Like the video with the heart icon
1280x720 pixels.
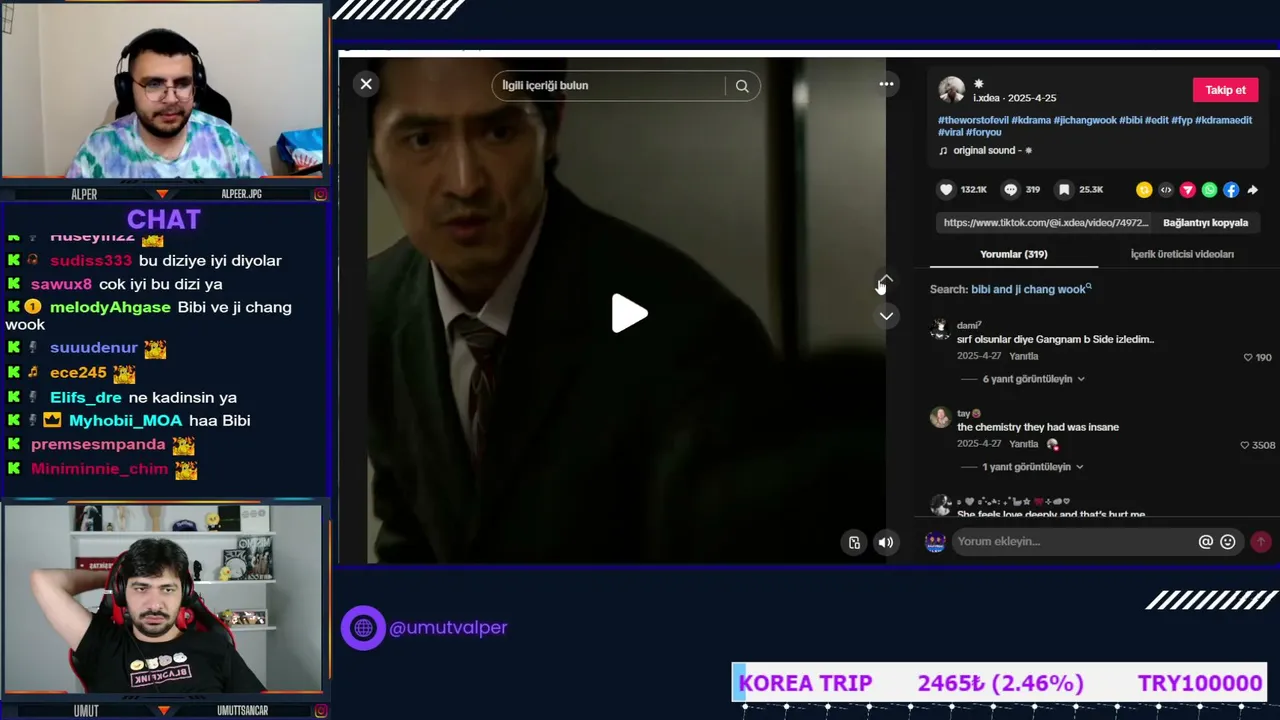[946, 189]
